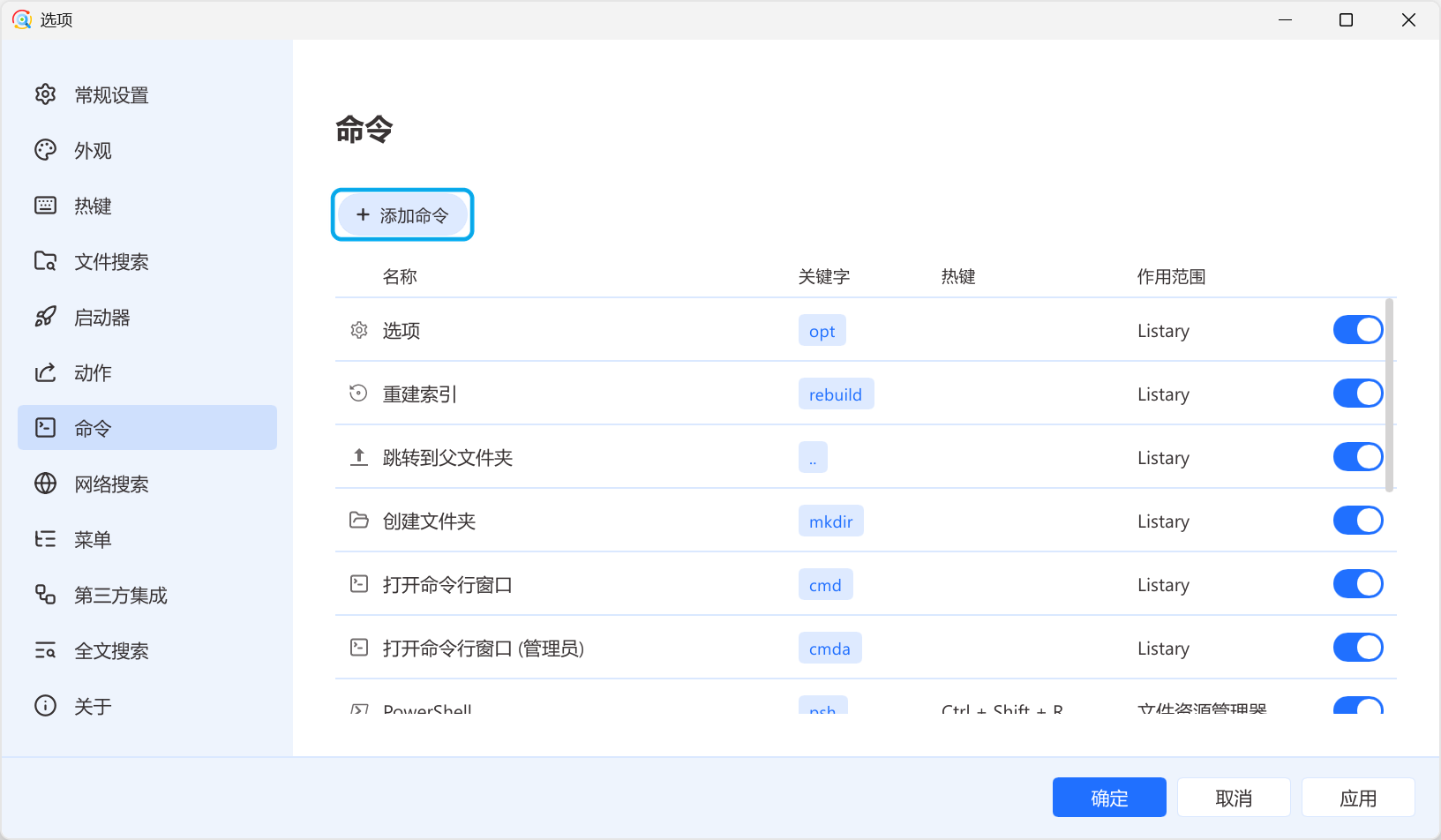This screenshot has width=1441, height=840.
Task: Switch off the cmd keyword row's toggle
Action: (1358, 584)
